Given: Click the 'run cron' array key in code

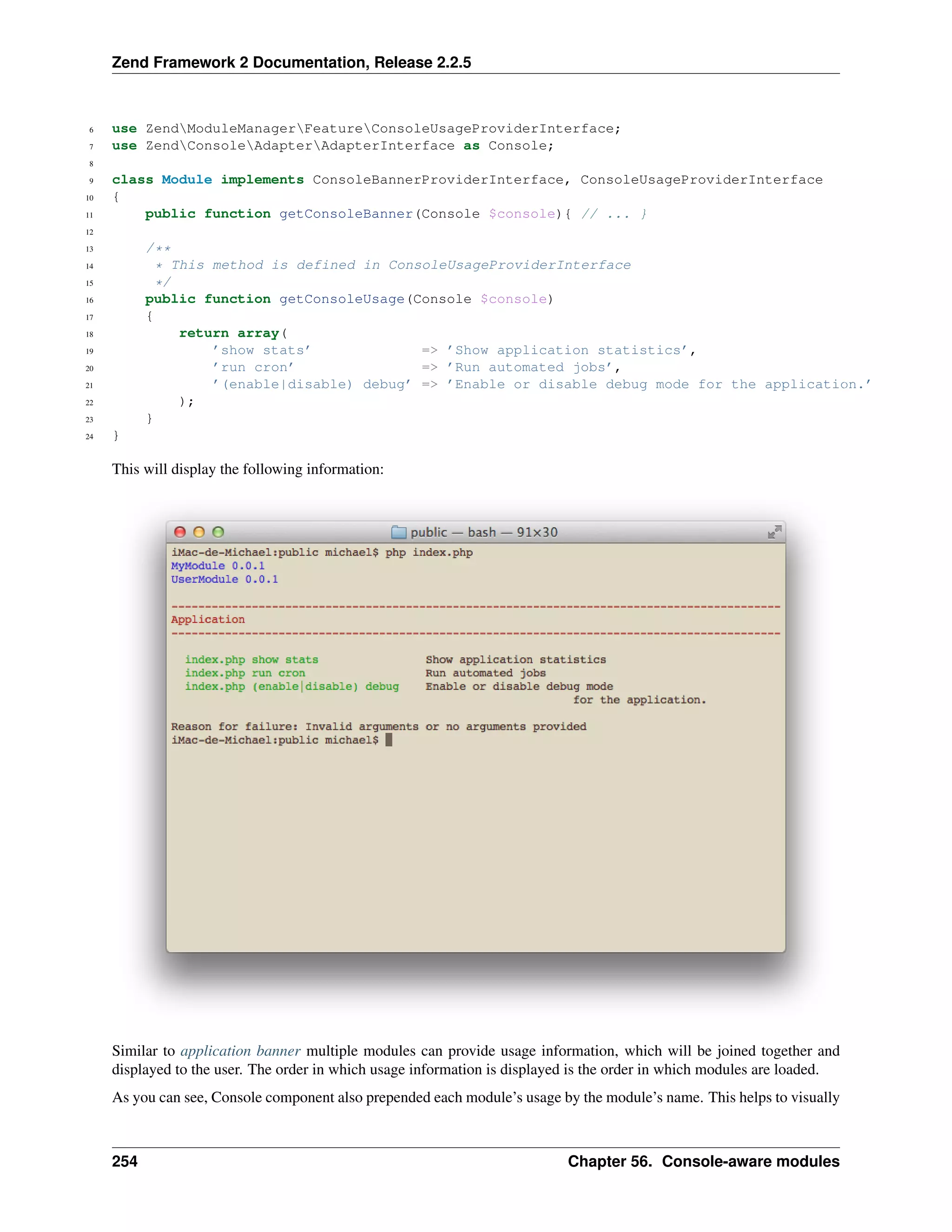Looking at the screenshot, I should coord(253,367).
